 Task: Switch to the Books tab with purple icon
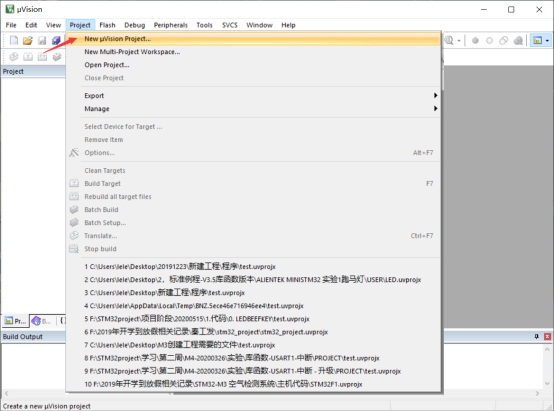(42, 321)
